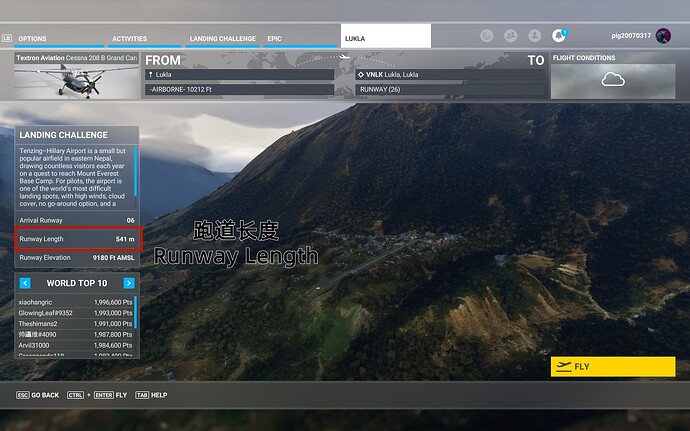Click the player profile avatar

coord(667,36)
